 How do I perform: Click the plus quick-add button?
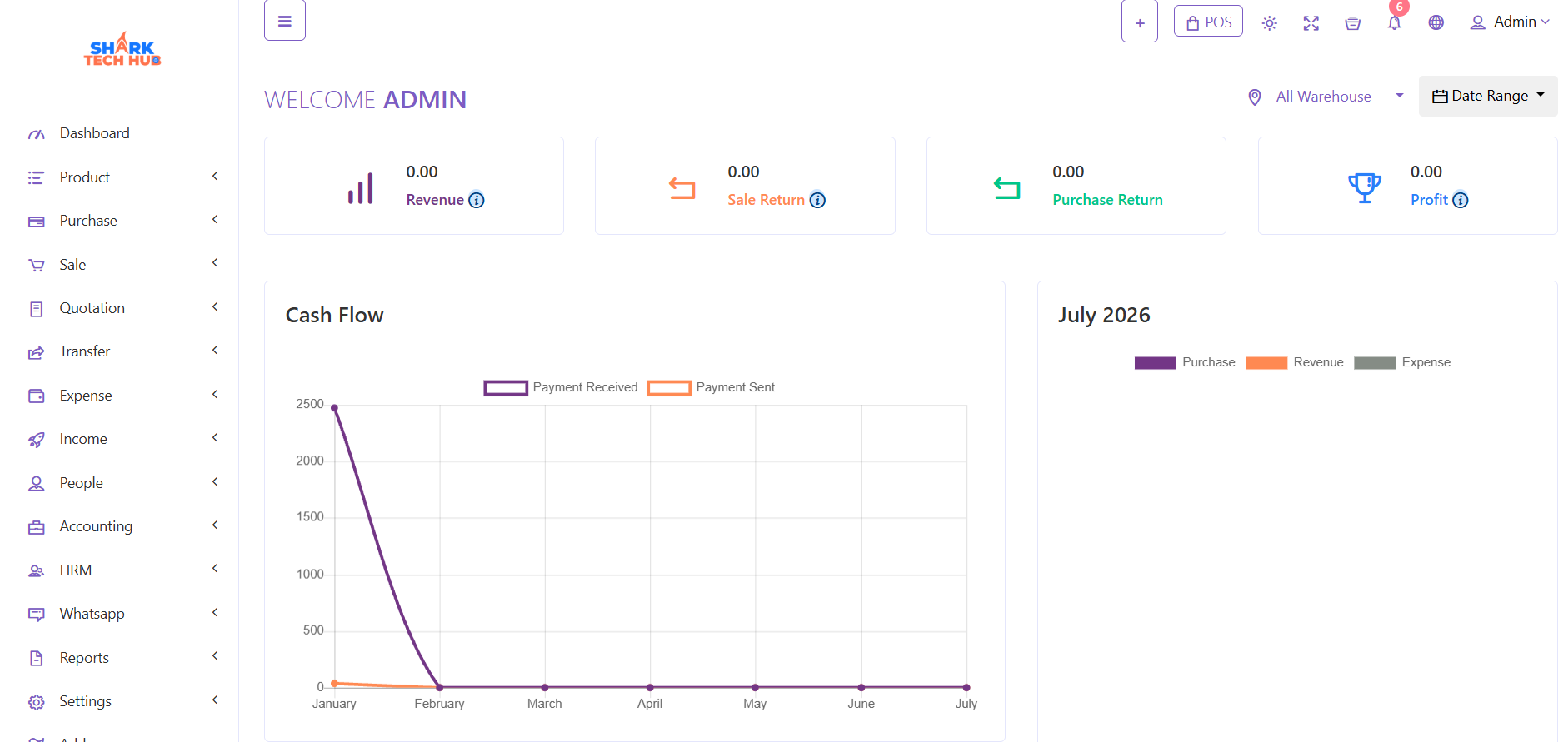[x=1140, y=22]
